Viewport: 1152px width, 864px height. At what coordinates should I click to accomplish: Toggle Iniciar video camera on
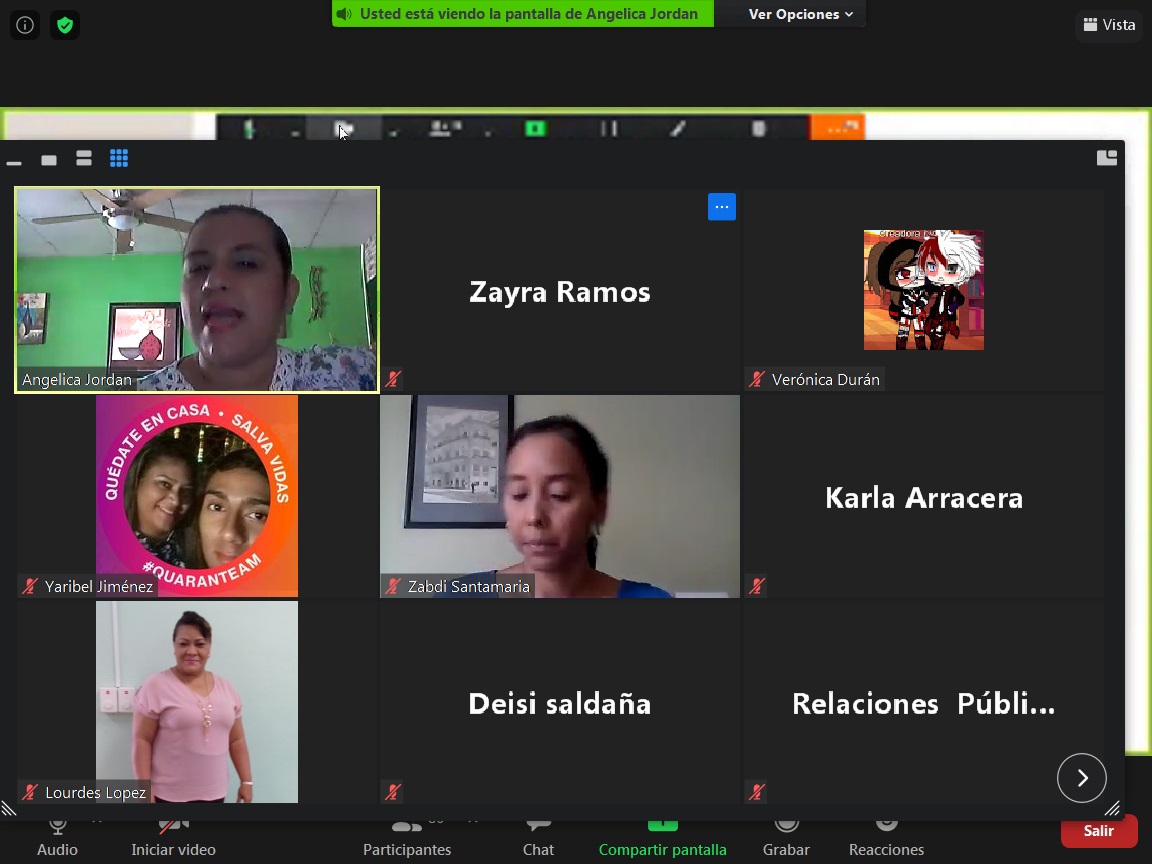coord(173,840)
